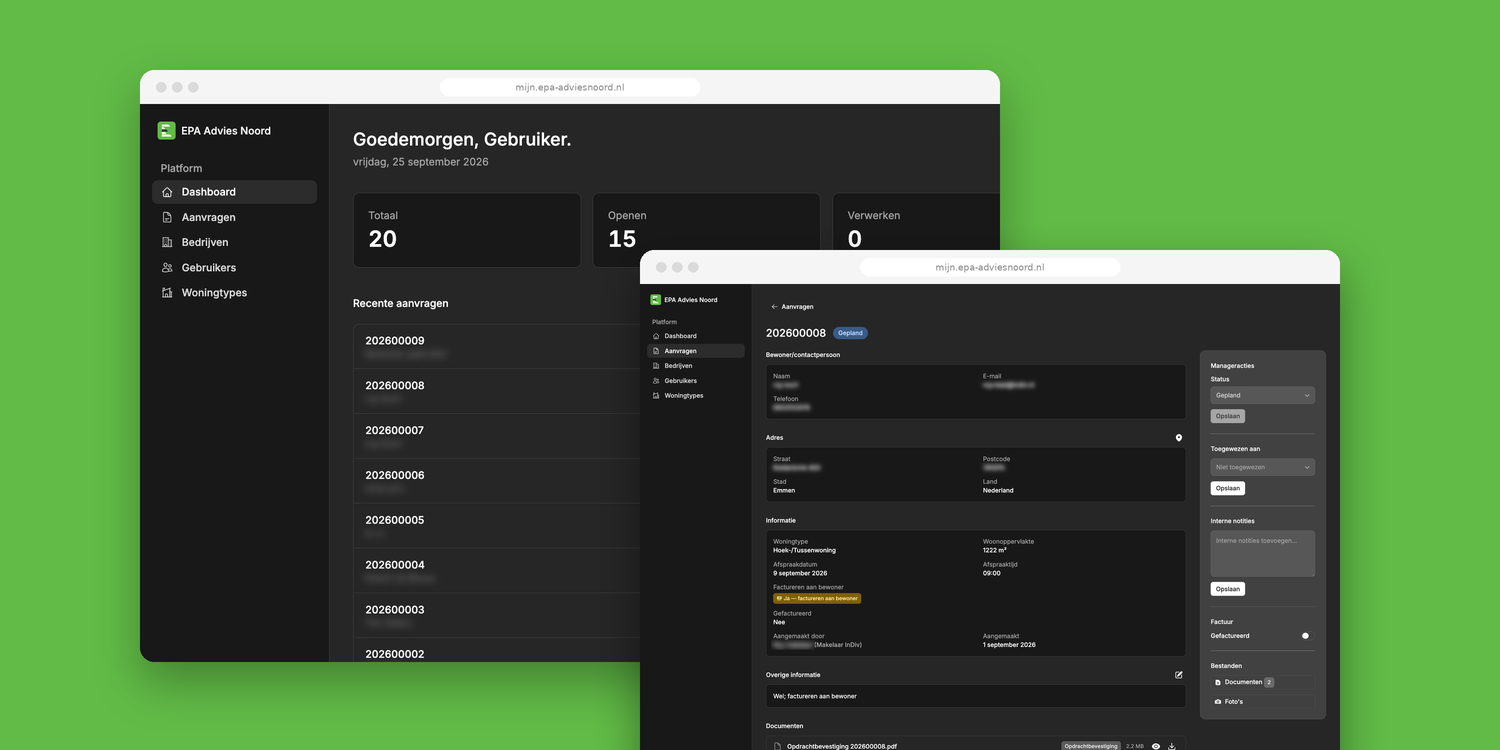Viewport: 1500px width, 750px height.
Task: Click Opslaan below the Toegewezen aan dropdown
Action: coord(1227,489)
